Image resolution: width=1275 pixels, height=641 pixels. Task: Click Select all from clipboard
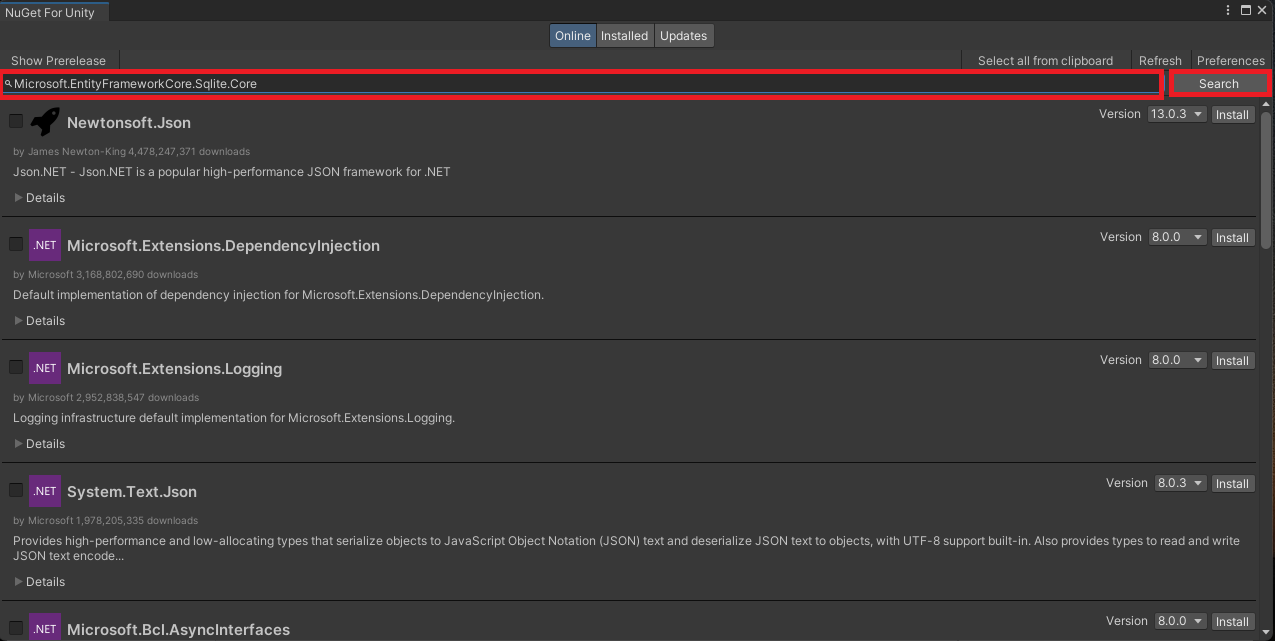pyautogui.click(x=1045, y=61)
